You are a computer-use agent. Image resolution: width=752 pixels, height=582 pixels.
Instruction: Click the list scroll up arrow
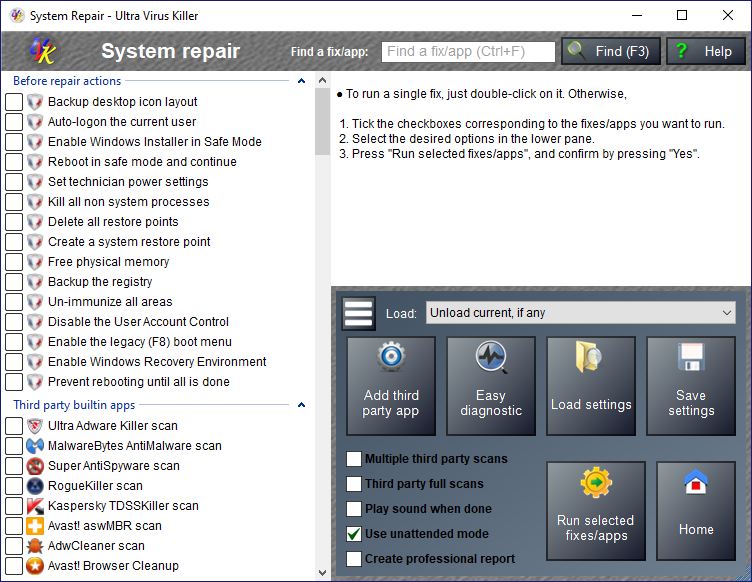coord(322,81)
